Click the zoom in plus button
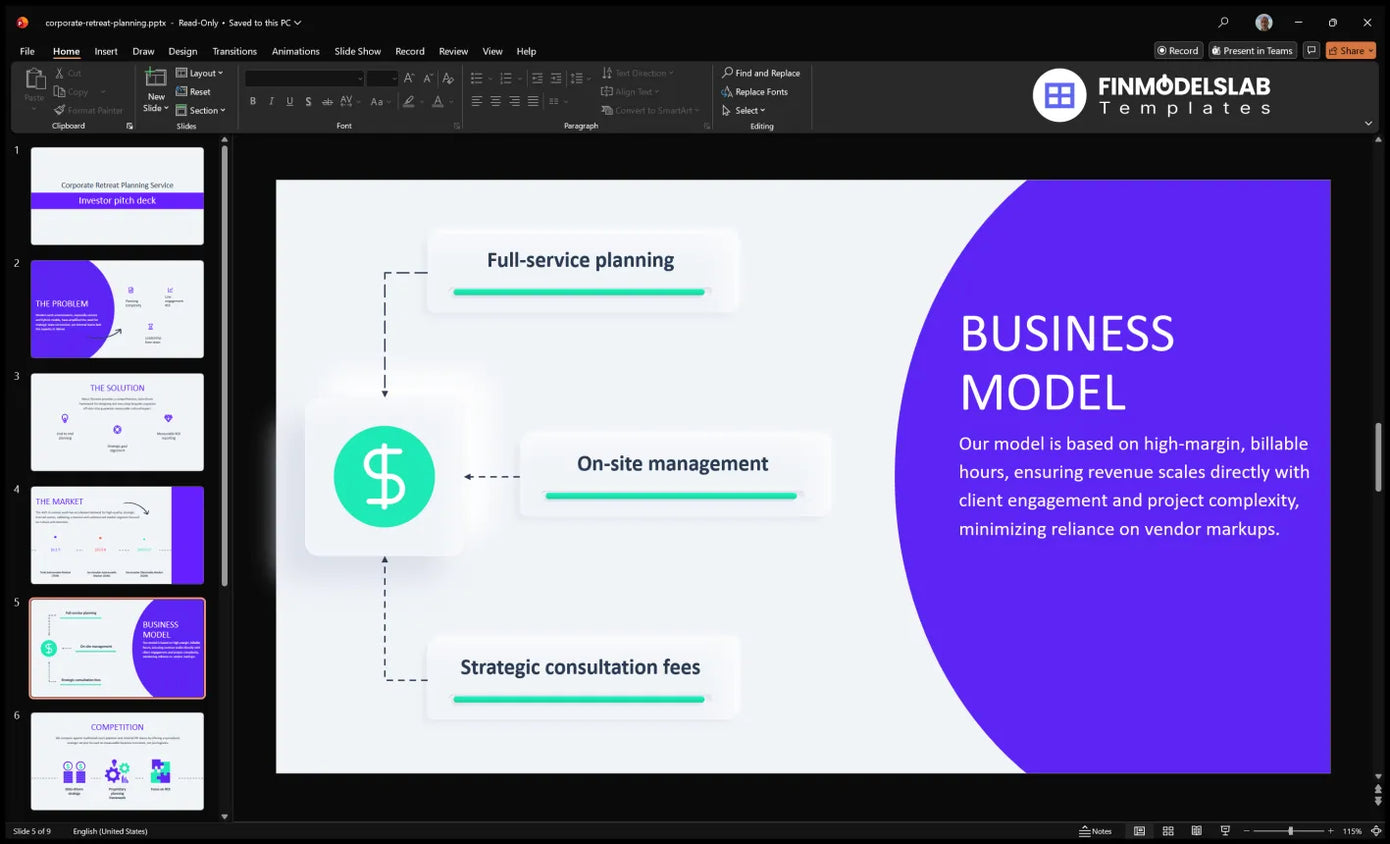 click(1331, 831)
